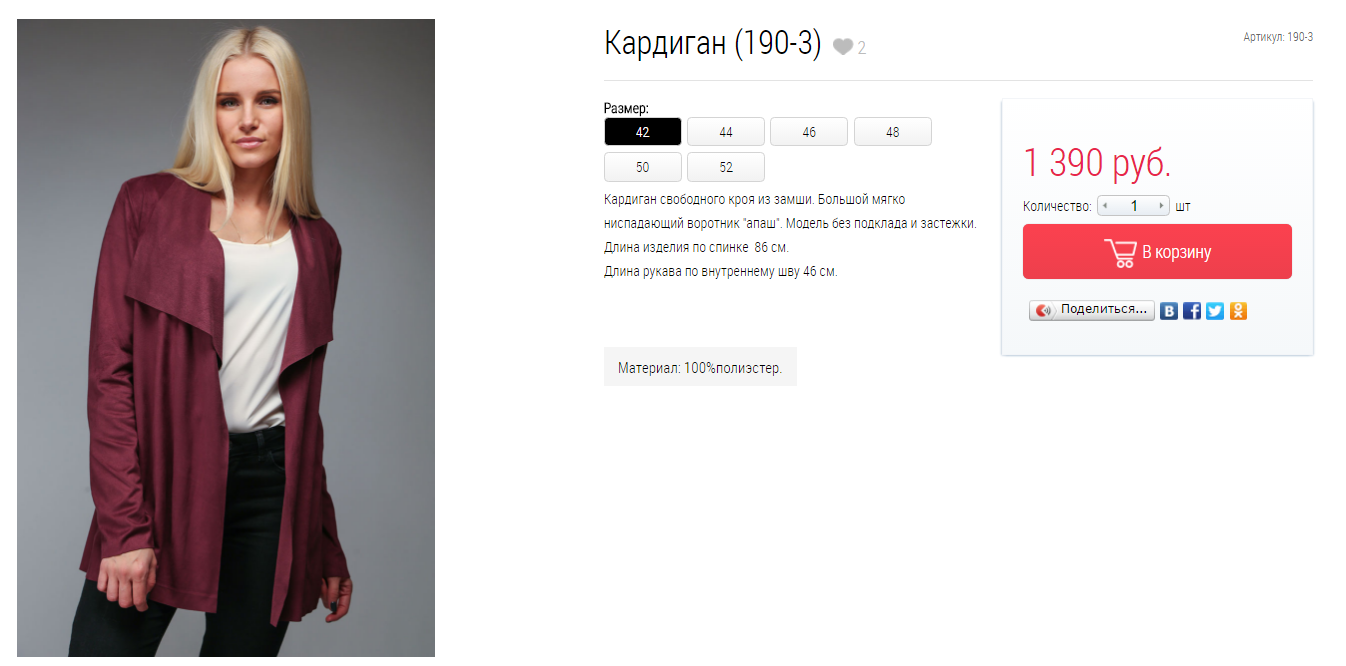Click the quantity input field
1346x666 pixels.
click(x=1133, y=206)
